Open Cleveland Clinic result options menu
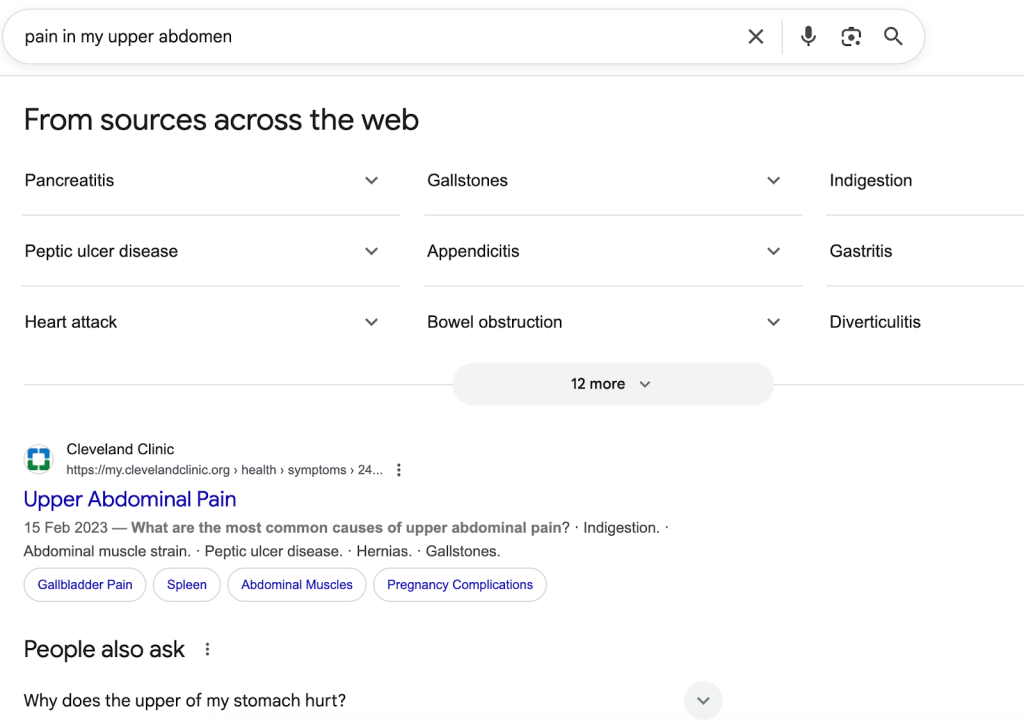The width and height of the screenshot is (1024, 721). pos(399,470)
